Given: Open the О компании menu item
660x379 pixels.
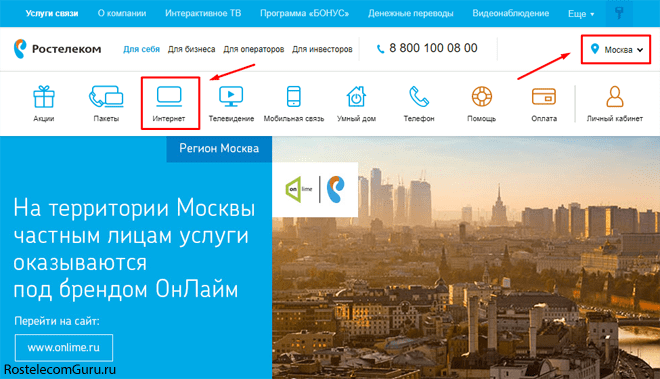Looking at the screenshot, I should [122, 13].
